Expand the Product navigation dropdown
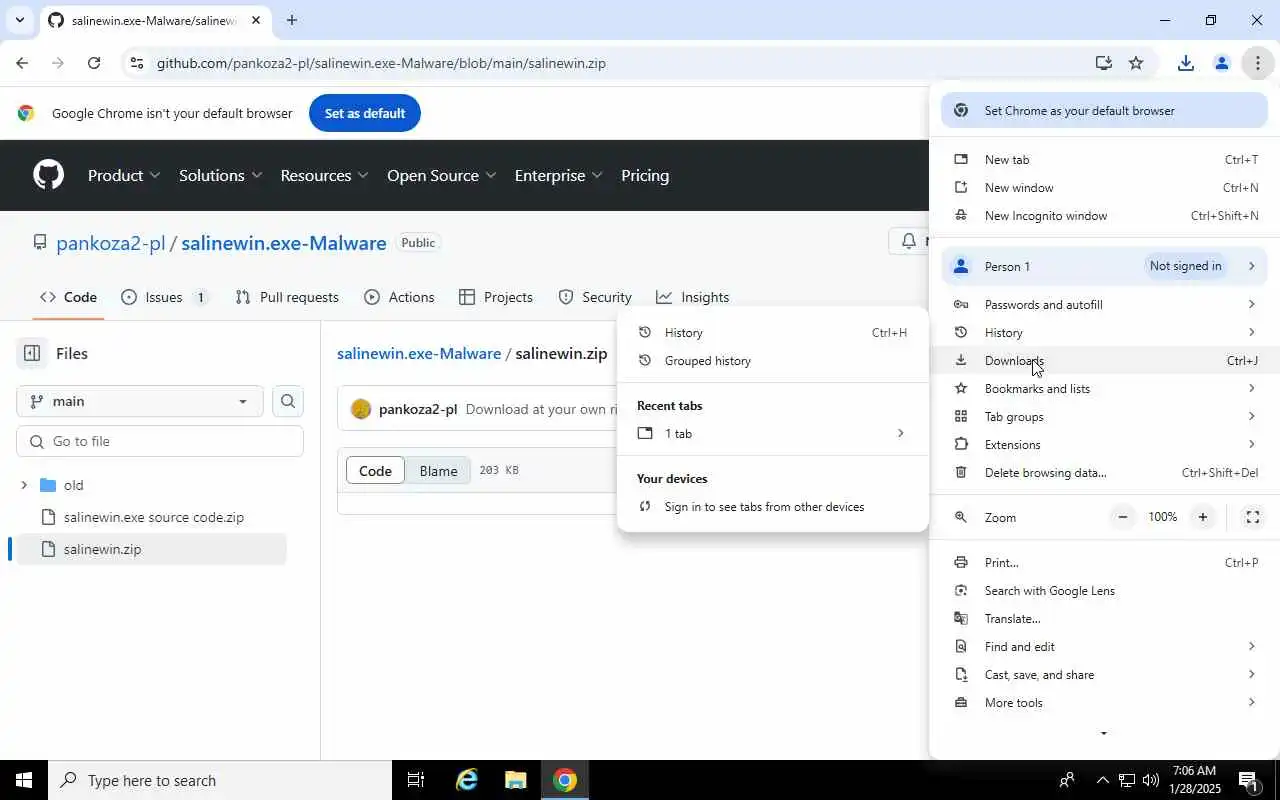This screenshot has width=1280, height=800. click(124, 175)
